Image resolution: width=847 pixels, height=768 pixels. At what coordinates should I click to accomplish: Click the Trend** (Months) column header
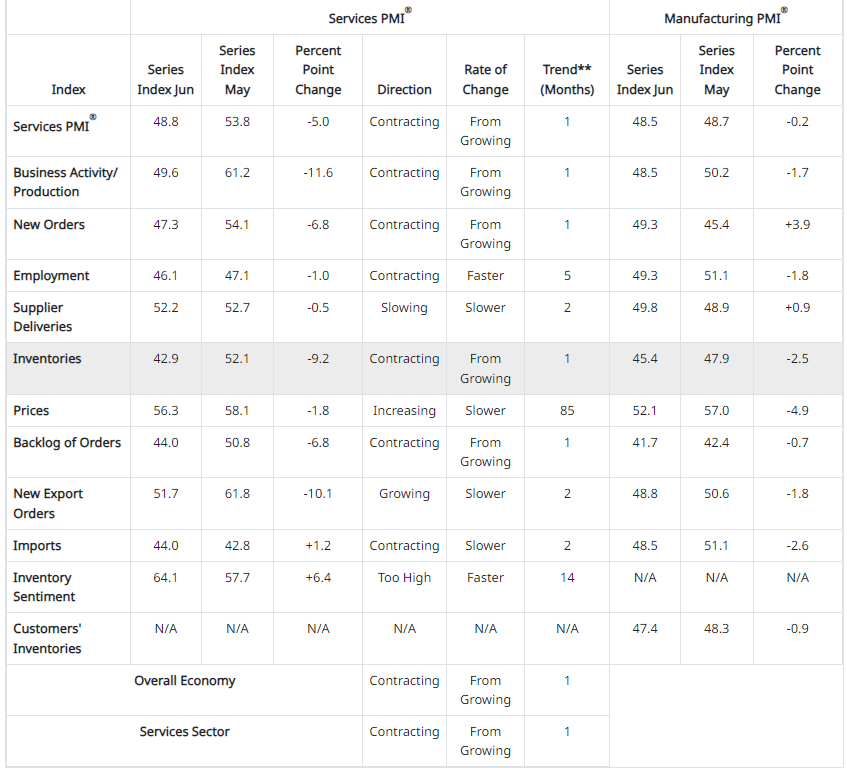567,79
